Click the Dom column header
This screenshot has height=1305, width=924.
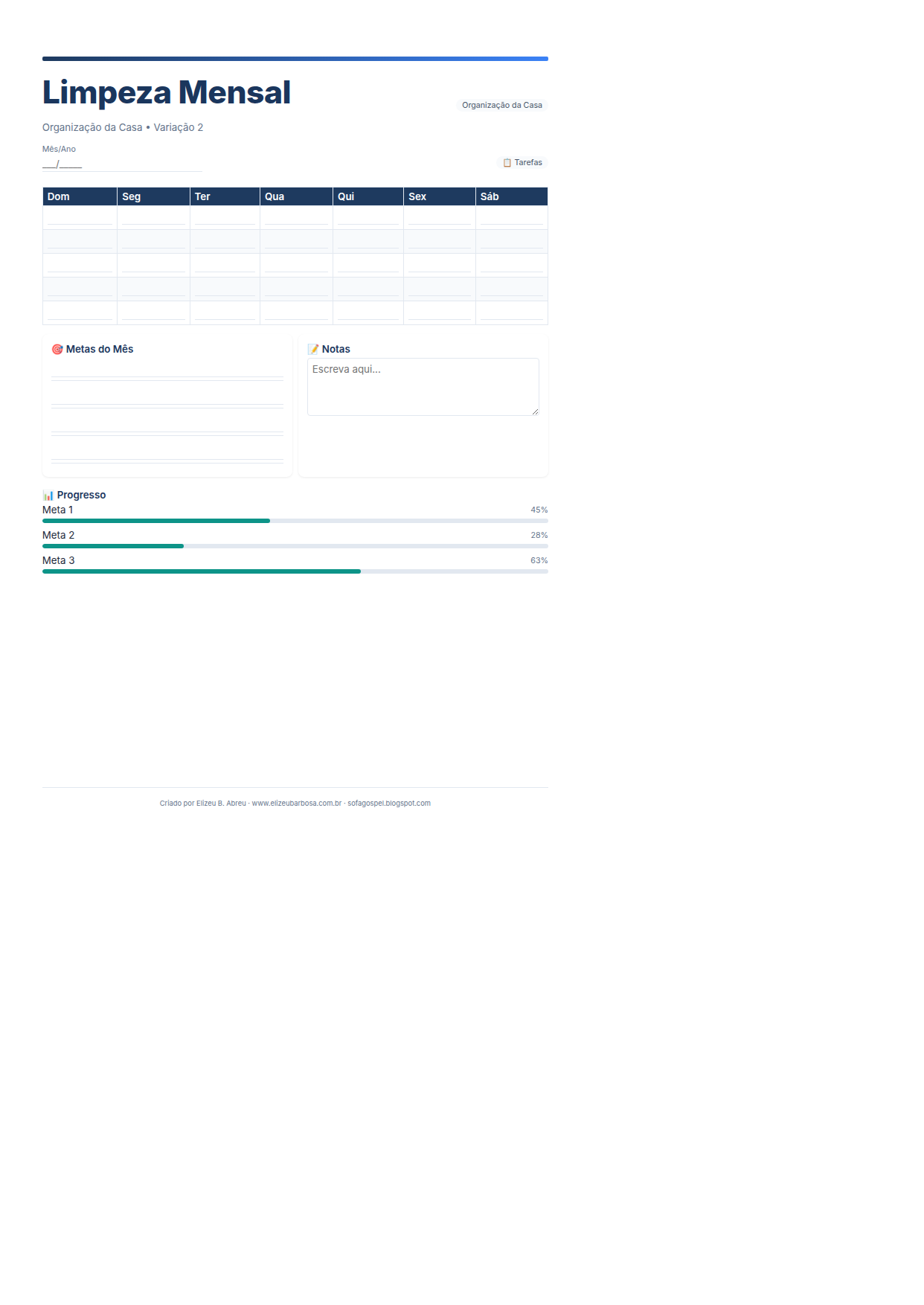point(80,196)
